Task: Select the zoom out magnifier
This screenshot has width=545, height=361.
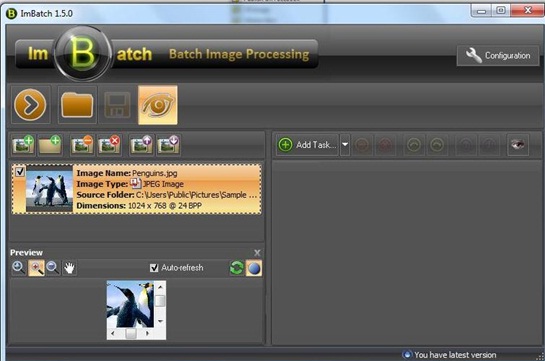Action: click(x=52, y=268)
